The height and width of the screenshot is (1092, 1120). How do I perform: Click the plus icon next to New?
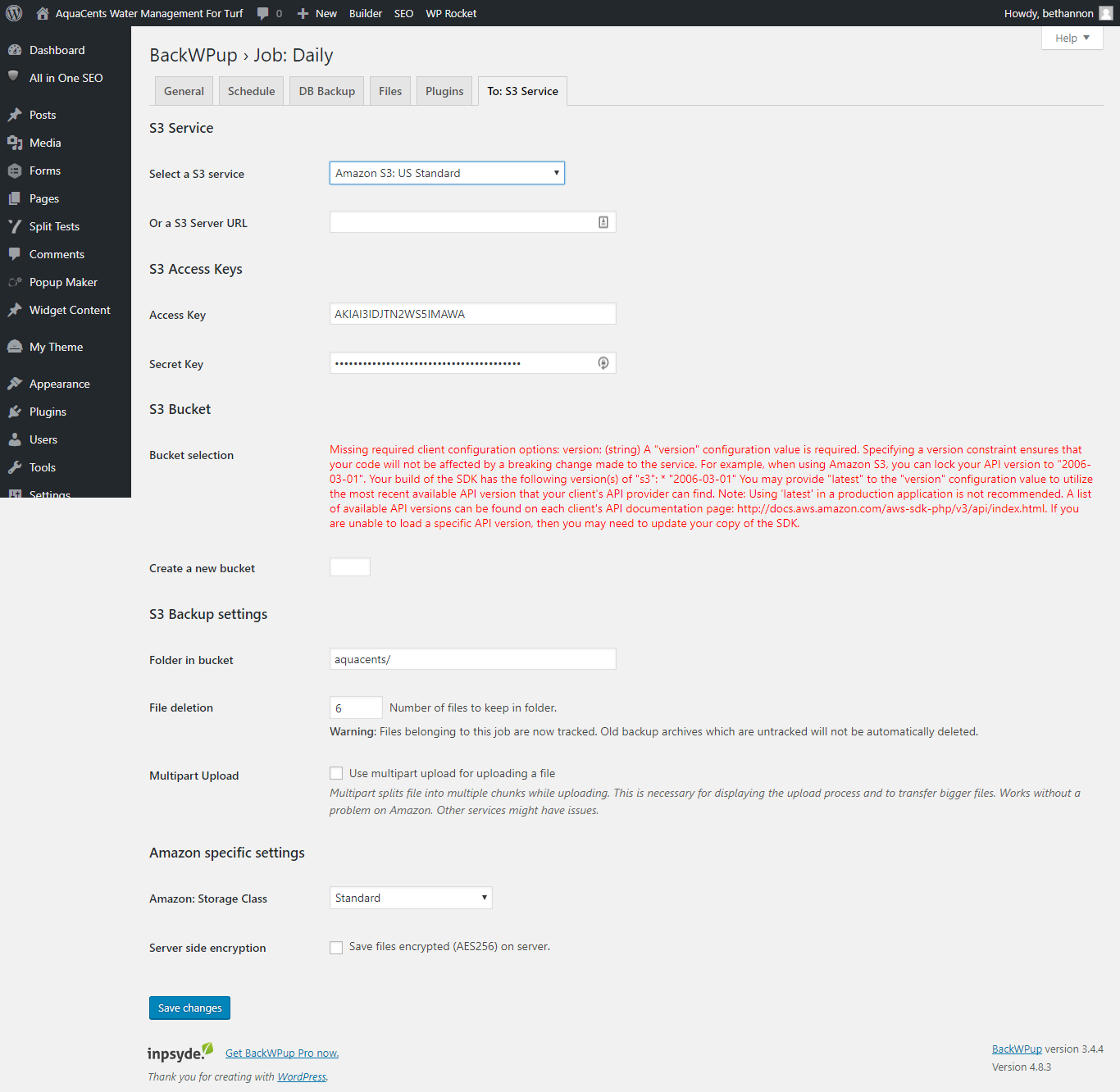click(x=303, y=13)
